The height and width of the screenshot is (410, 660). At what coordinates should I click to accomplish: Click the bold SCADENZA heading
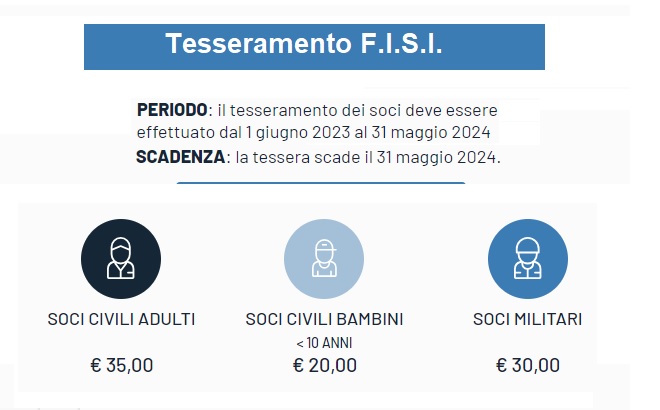[181, 157]
